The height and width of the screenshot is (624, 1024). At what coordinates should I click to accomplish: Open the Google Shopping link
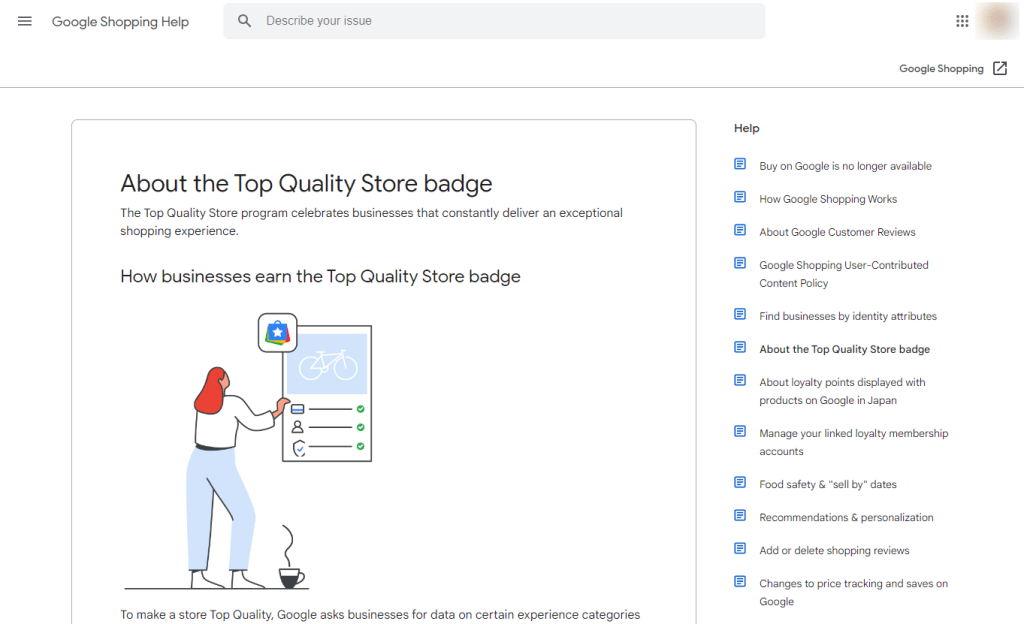[x=941, y=69]
